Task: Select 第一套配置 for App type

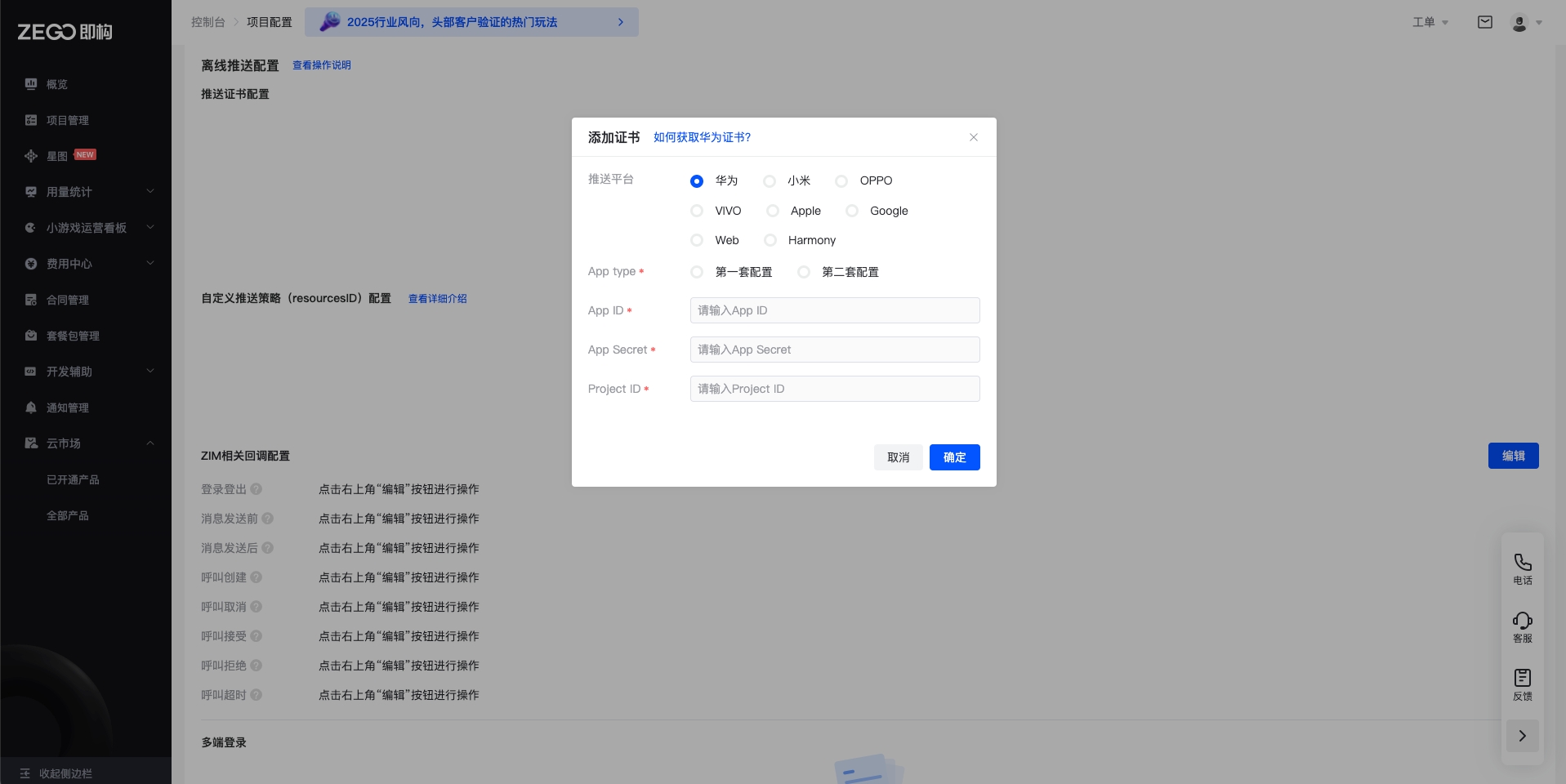Action: [x=697, y=272]
